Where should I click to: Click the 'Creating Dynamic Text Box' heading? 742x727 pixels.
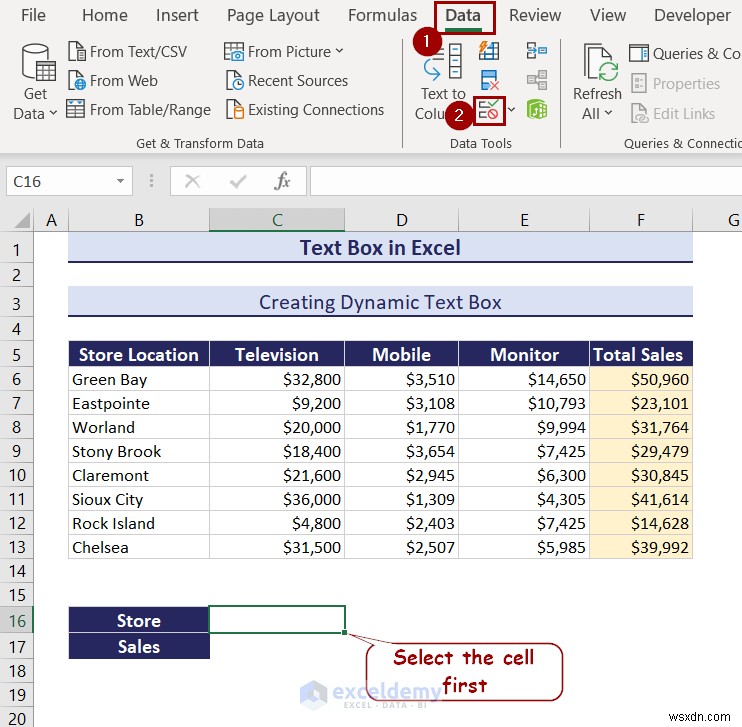pos(380,302)
